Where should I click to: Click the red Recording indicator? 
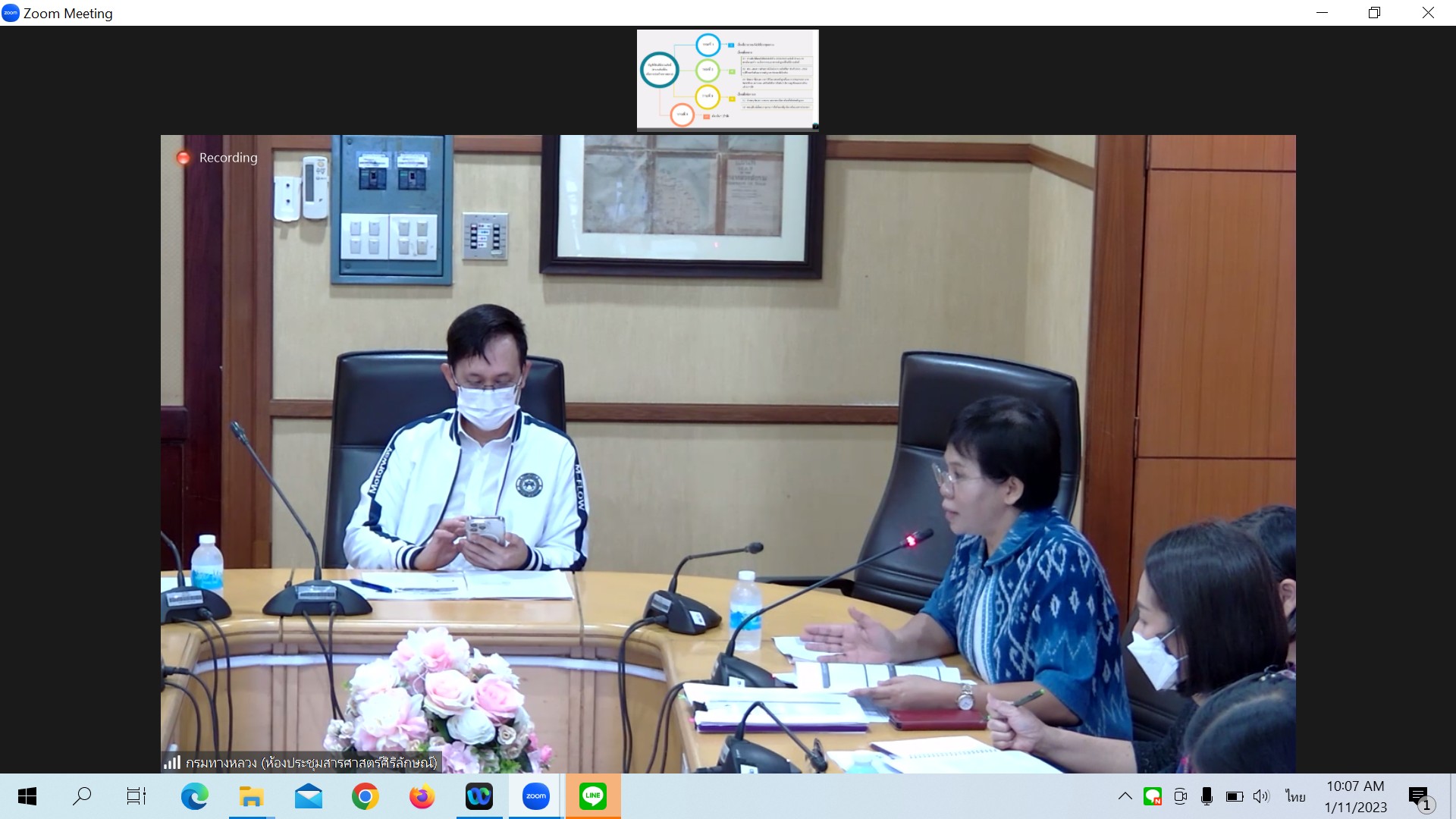pos(184,158)
